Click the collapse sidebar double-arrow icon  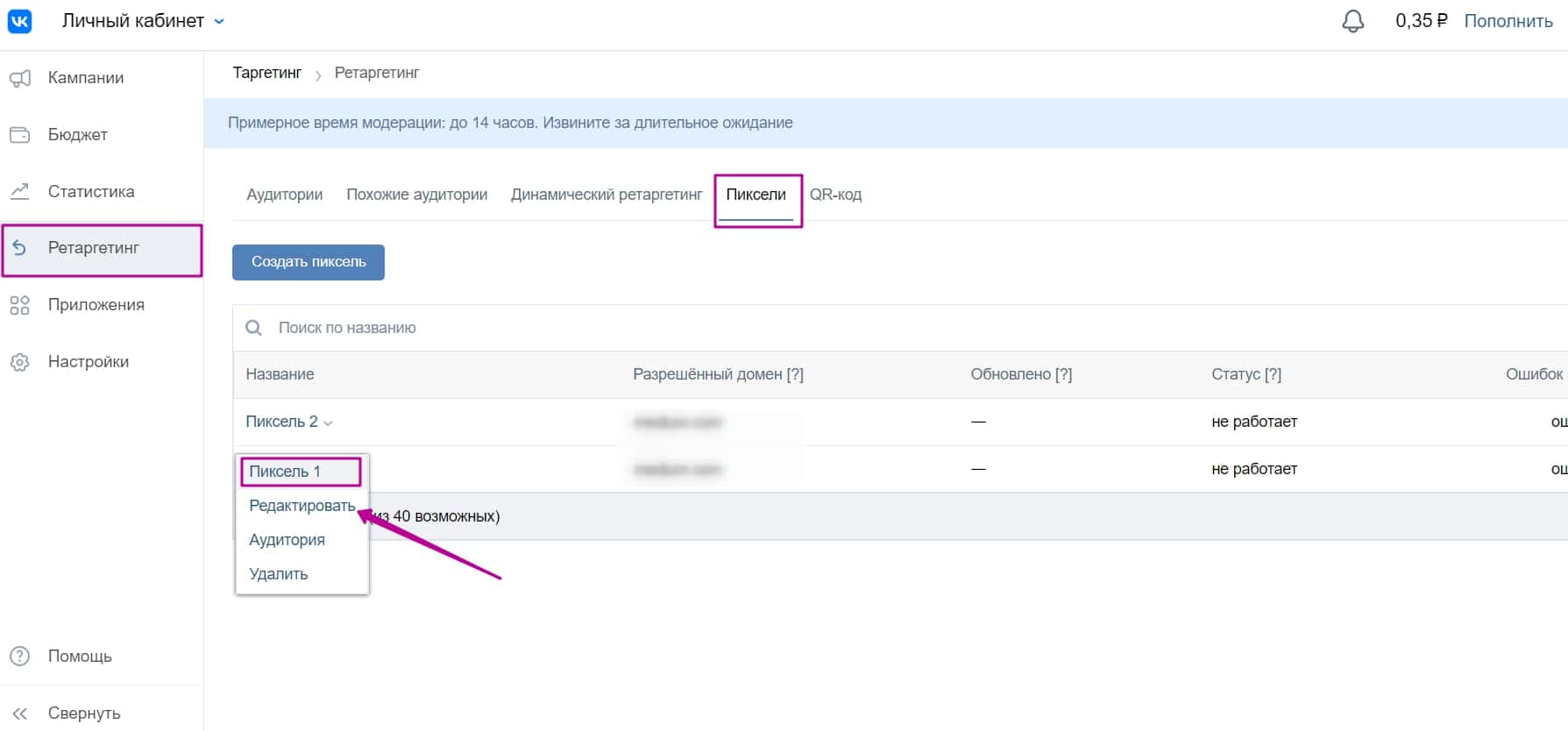point(19,713)
